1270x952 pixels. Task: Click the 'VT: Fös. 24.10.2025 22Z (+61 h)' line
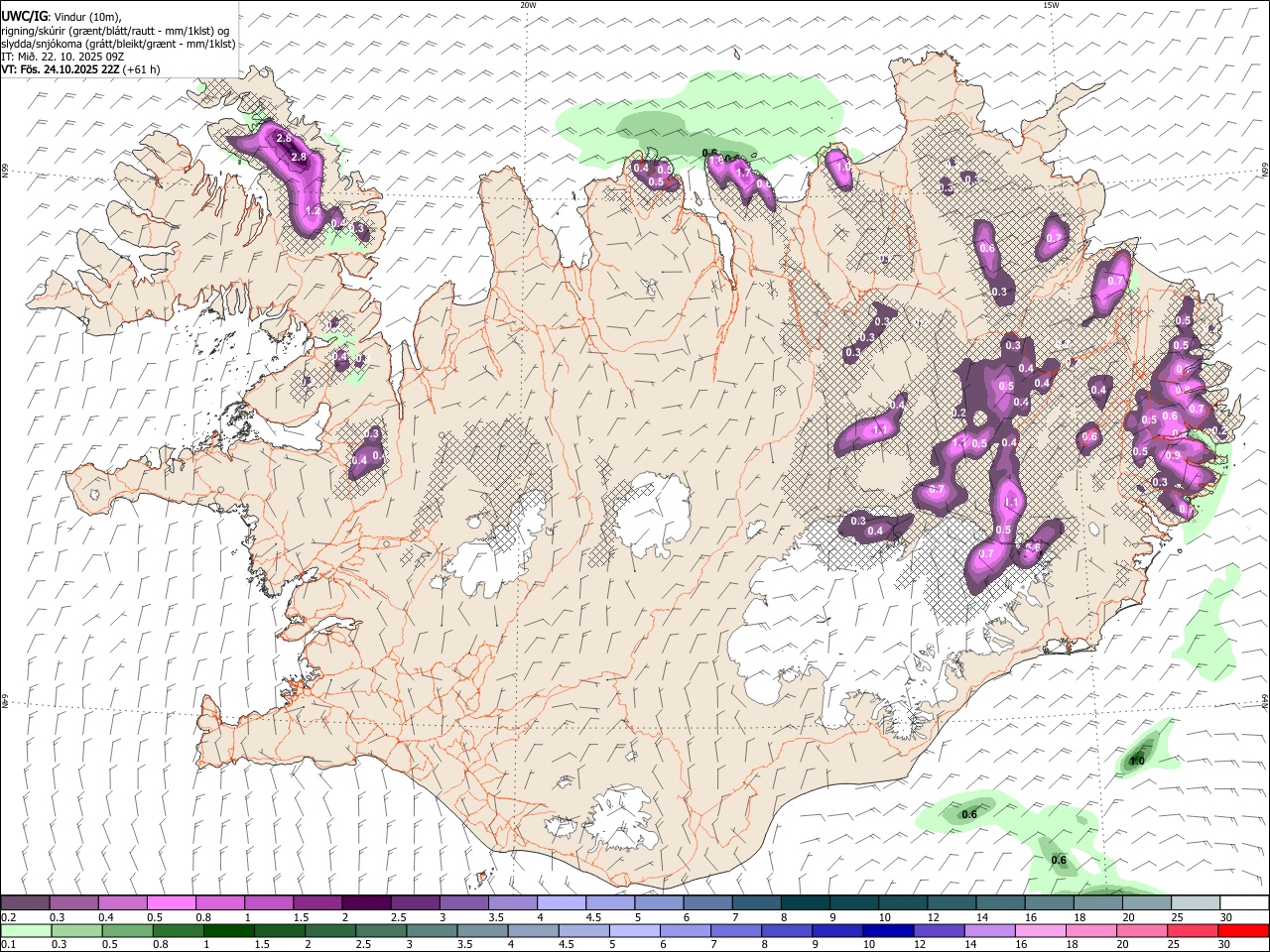point(80,69)
